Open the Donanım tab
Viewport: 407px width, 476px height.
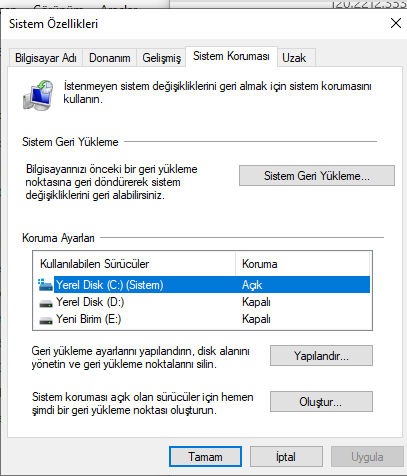click(110, 58)
